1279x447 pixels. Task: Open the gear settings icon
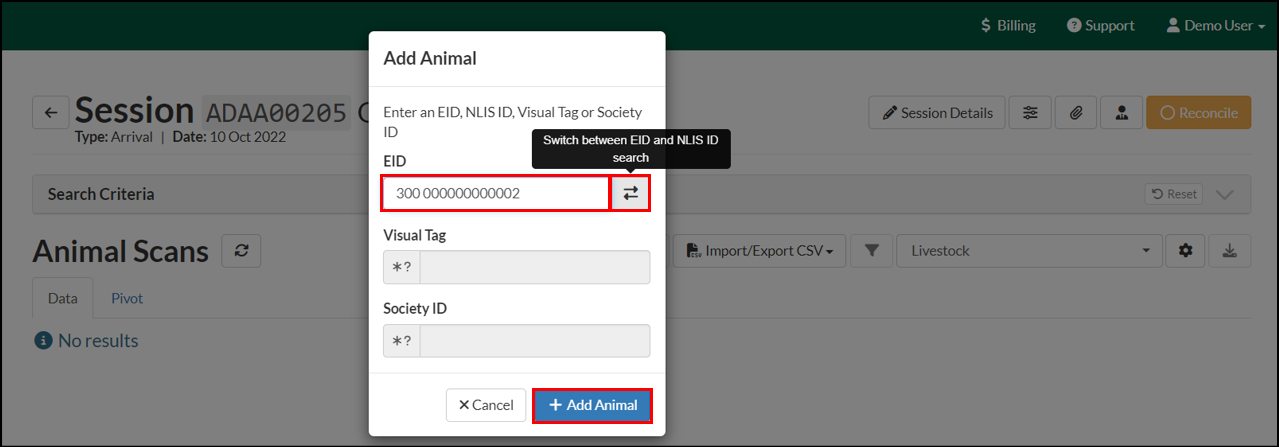pyautogui.click(x=1186, y=251)
